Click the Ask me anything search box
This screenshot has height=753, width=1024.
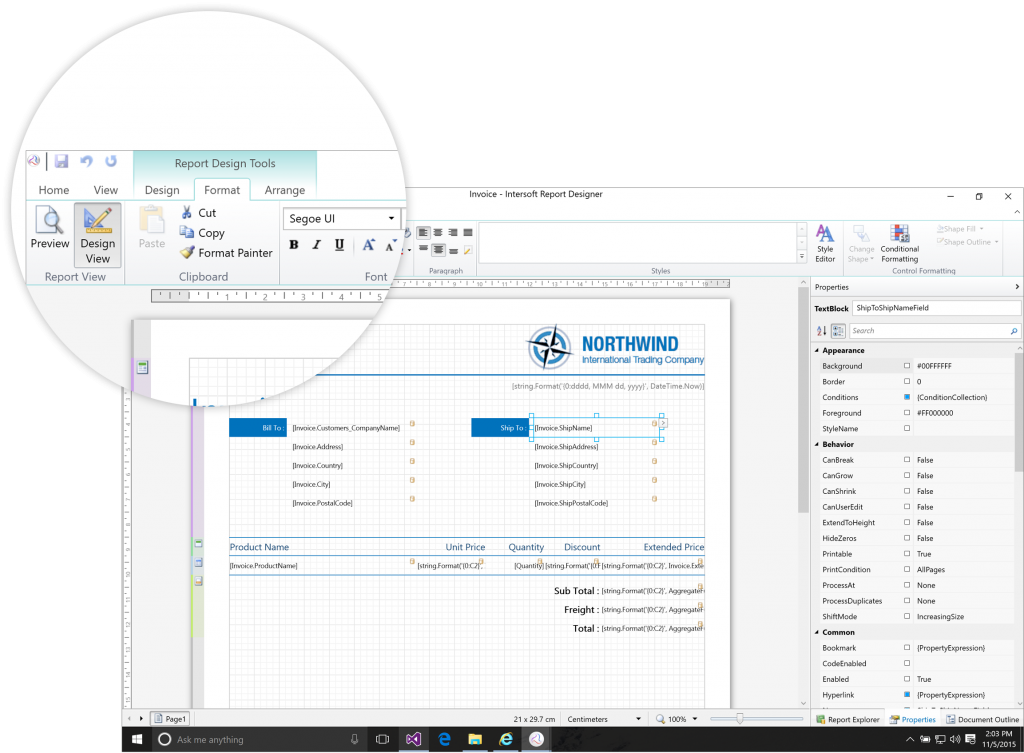tap(259, 739)
